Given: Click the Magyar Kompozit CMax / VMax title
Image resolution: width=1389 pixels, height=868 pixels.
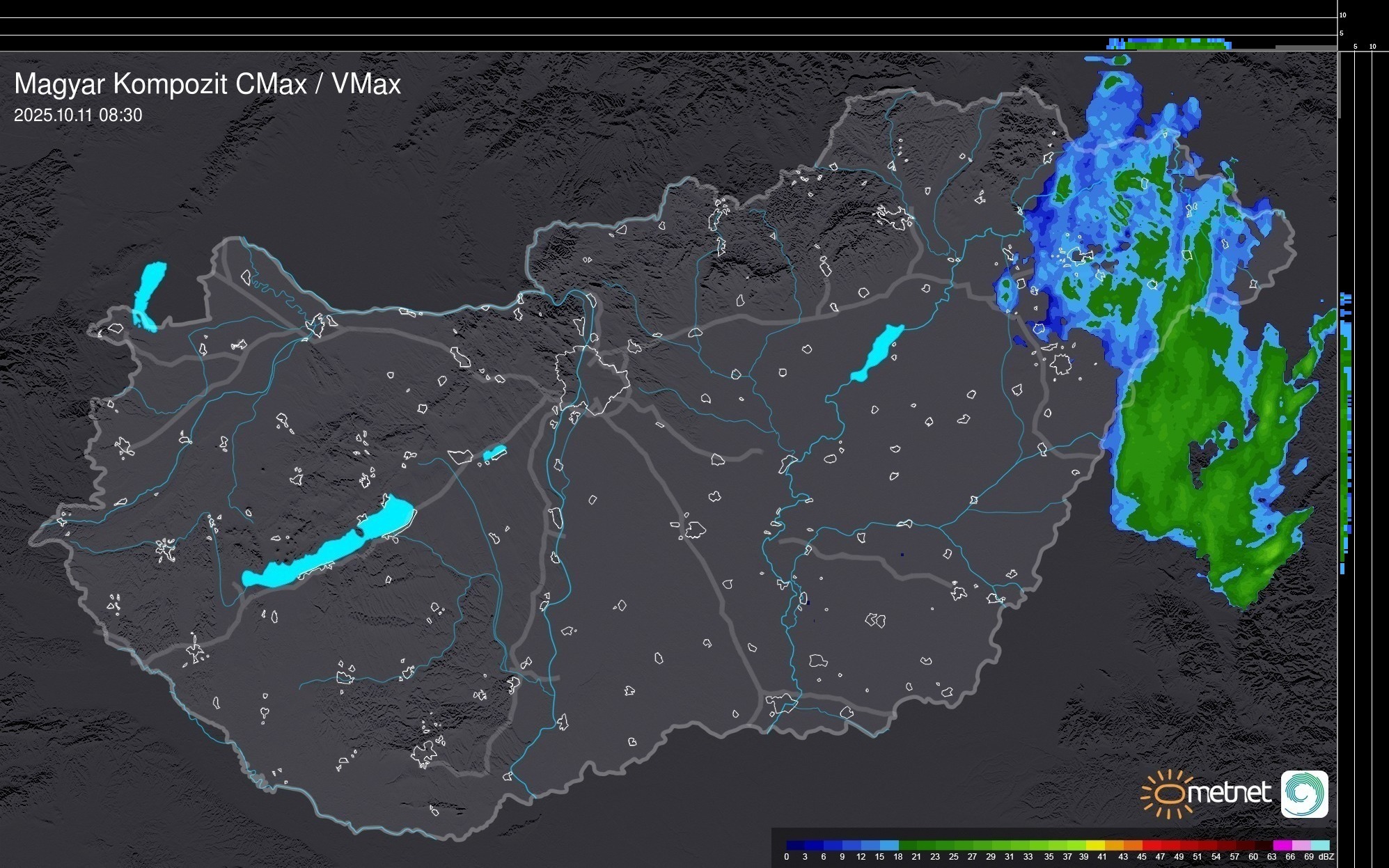Looking at the screenshot, I should point(207,84).
